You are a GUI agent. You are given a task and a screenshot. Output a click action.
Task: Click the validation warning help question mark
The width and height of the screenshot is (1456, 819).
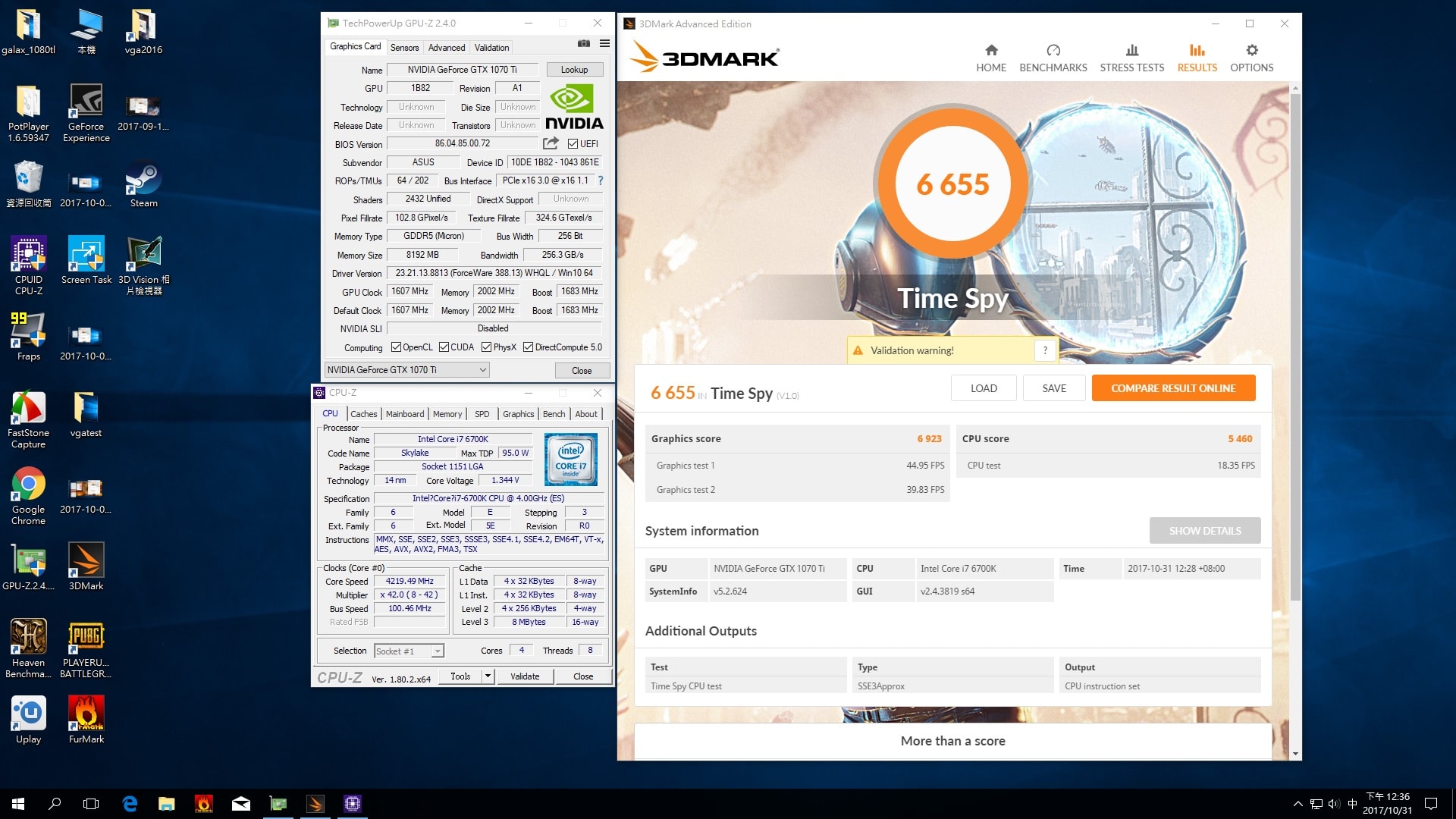[1045, 350]
